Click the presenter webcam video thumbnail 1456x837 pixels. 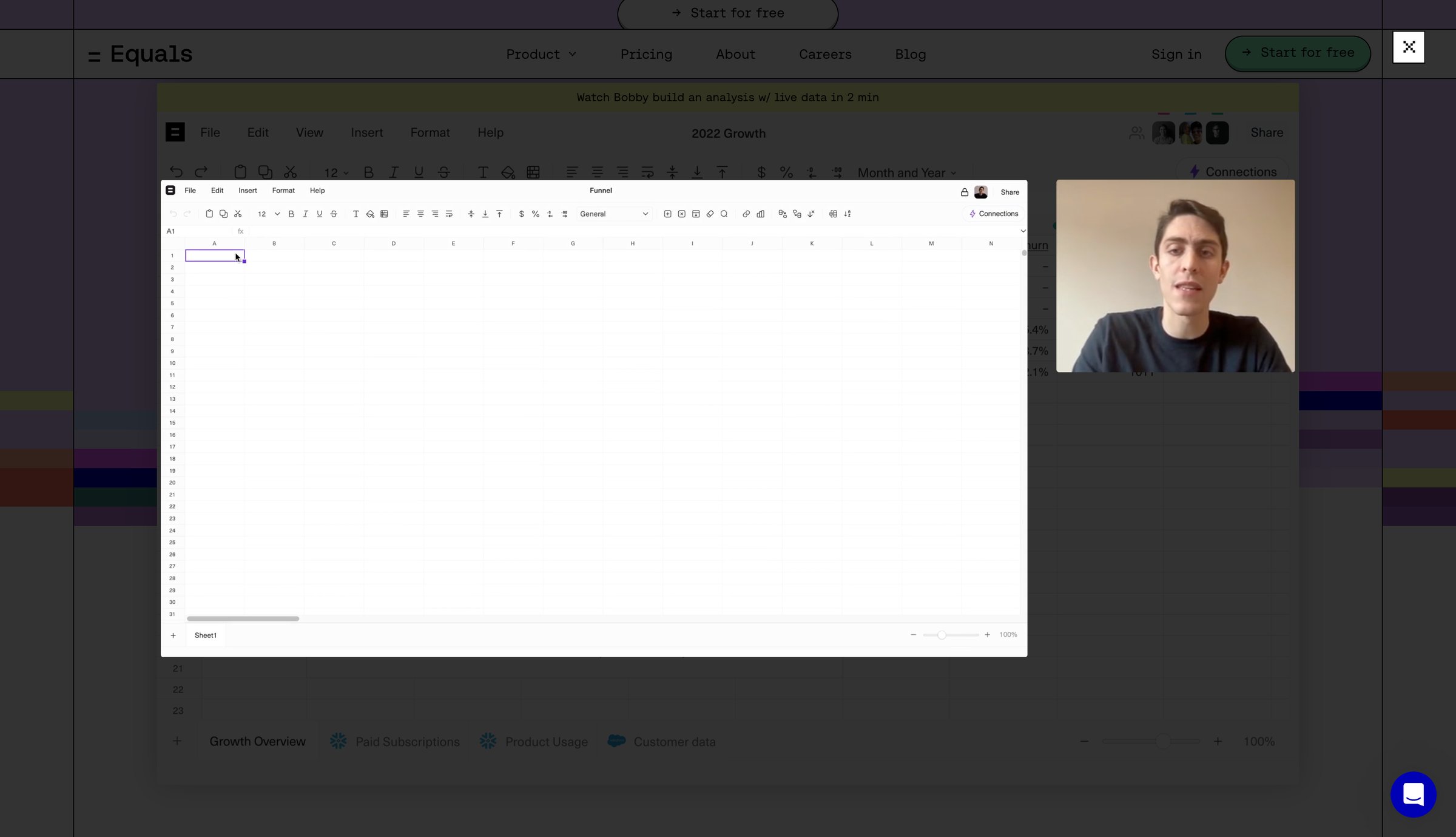1175,276
